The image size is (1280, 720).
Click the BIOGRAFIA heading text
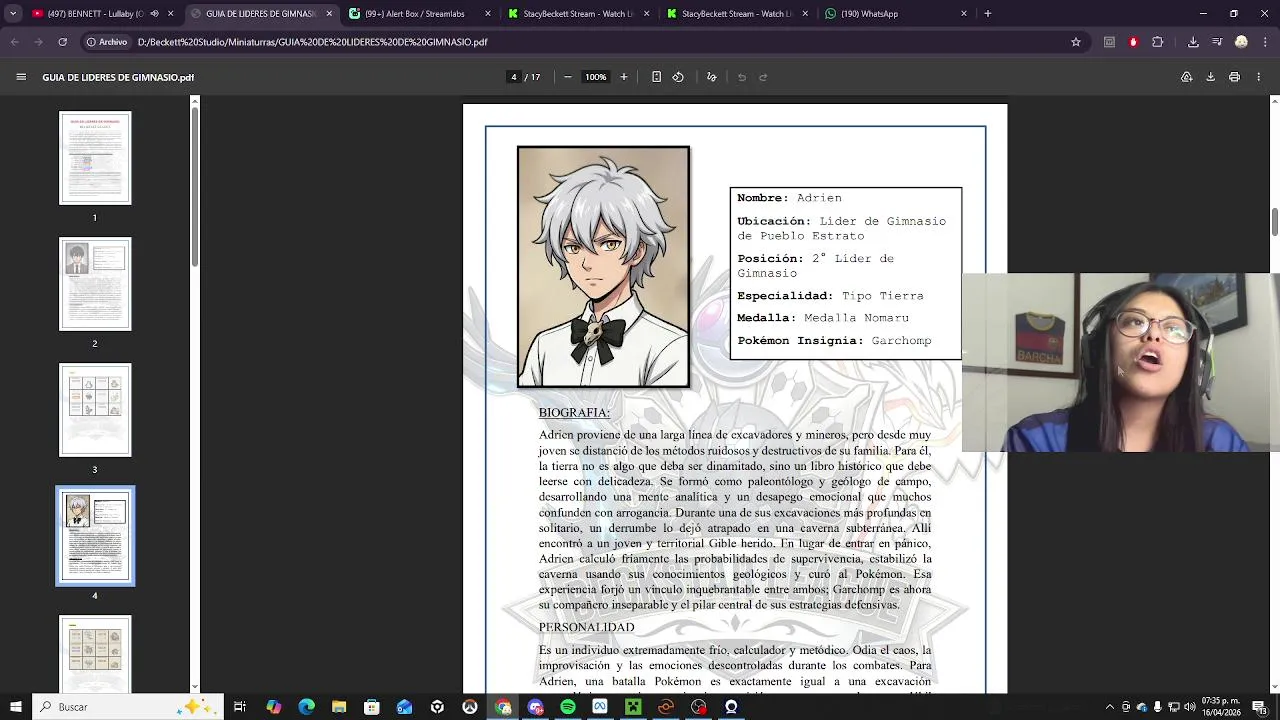point(574,413)
